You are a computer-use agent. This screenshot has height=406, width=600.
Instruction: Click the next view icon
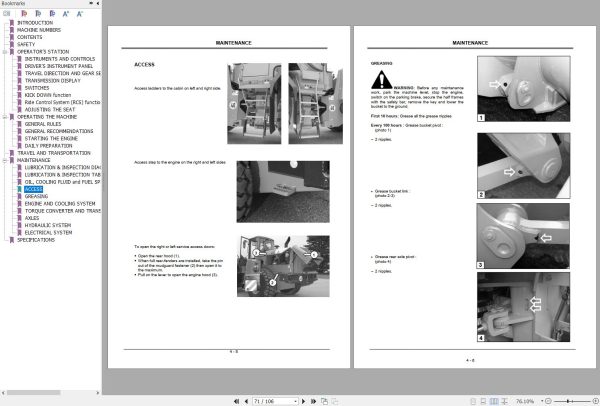[x=335, y=401]
